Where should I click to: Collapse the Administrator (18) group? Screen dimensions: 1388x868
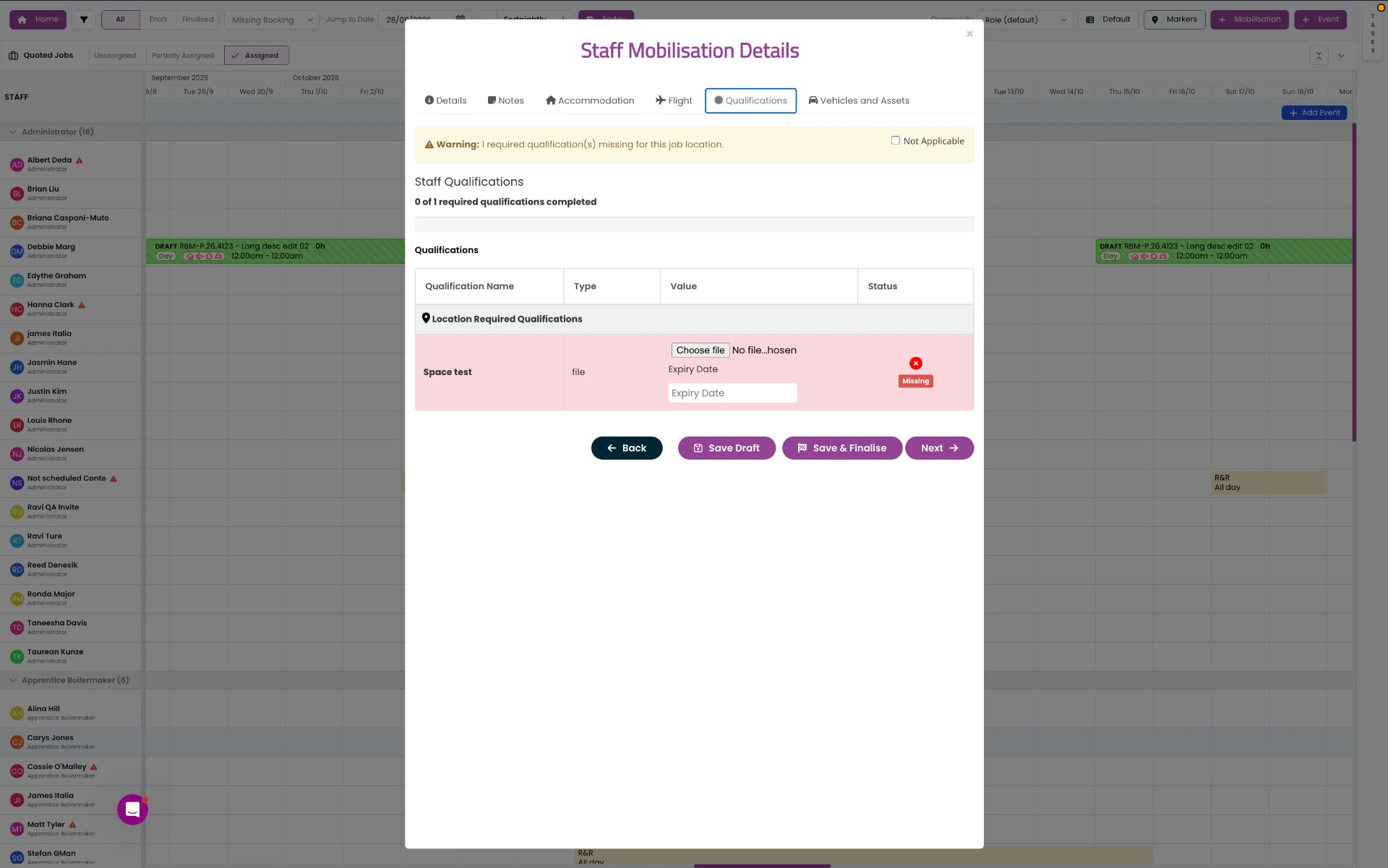coord(13,132)
